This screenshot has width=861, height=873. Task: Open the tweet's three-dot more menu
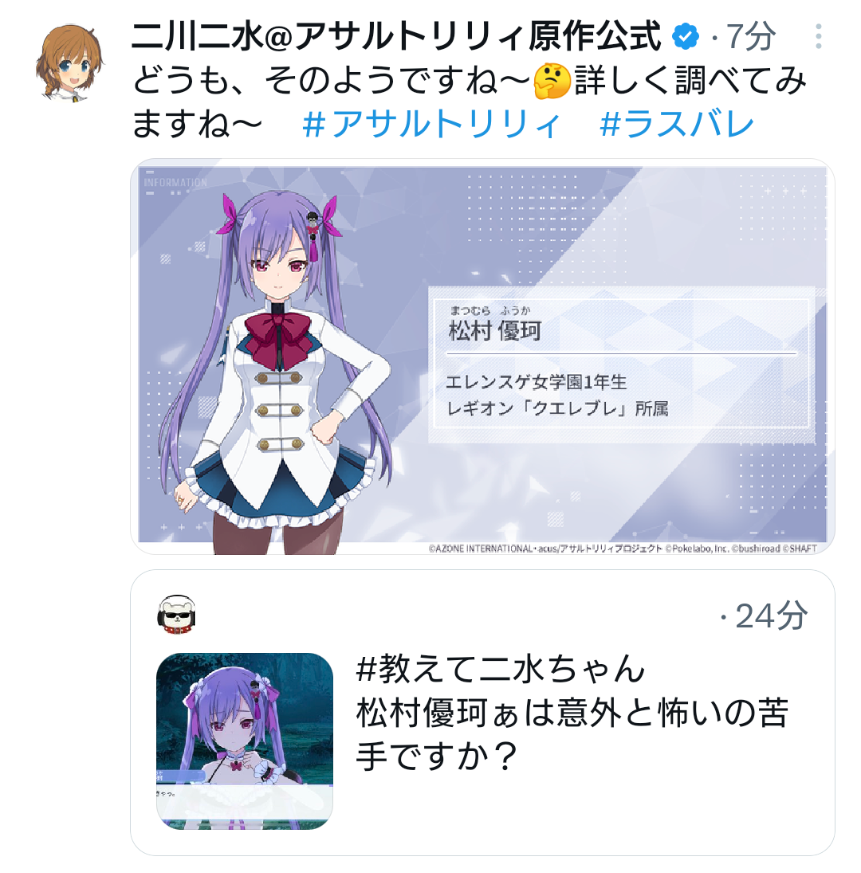tap(818, 37)
